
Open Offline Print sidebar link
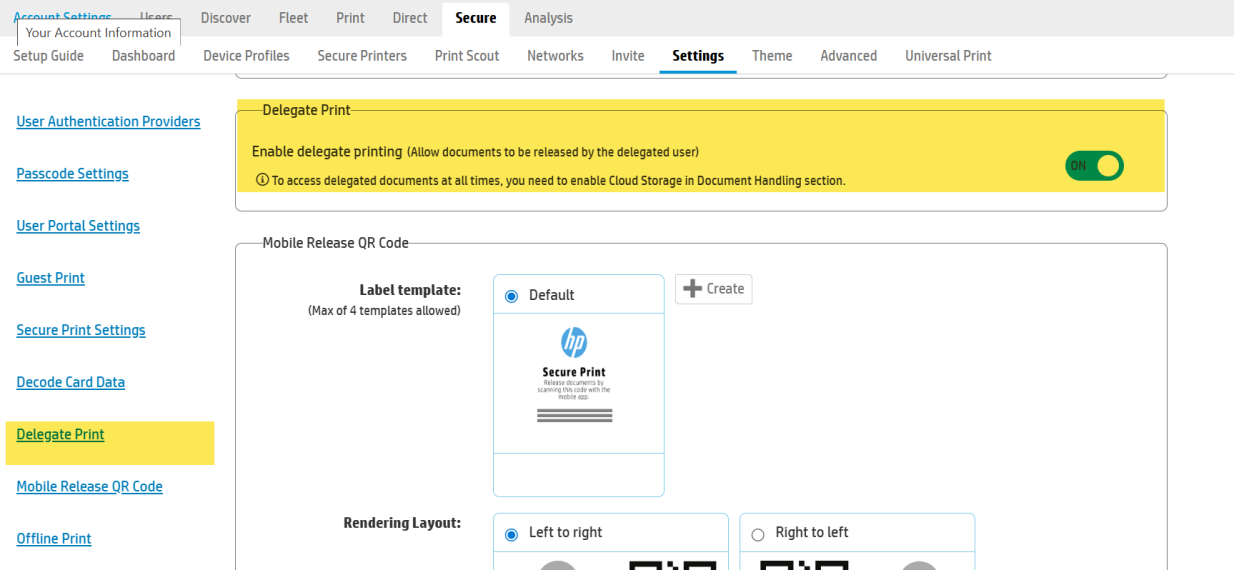click(x=54, y=539)
